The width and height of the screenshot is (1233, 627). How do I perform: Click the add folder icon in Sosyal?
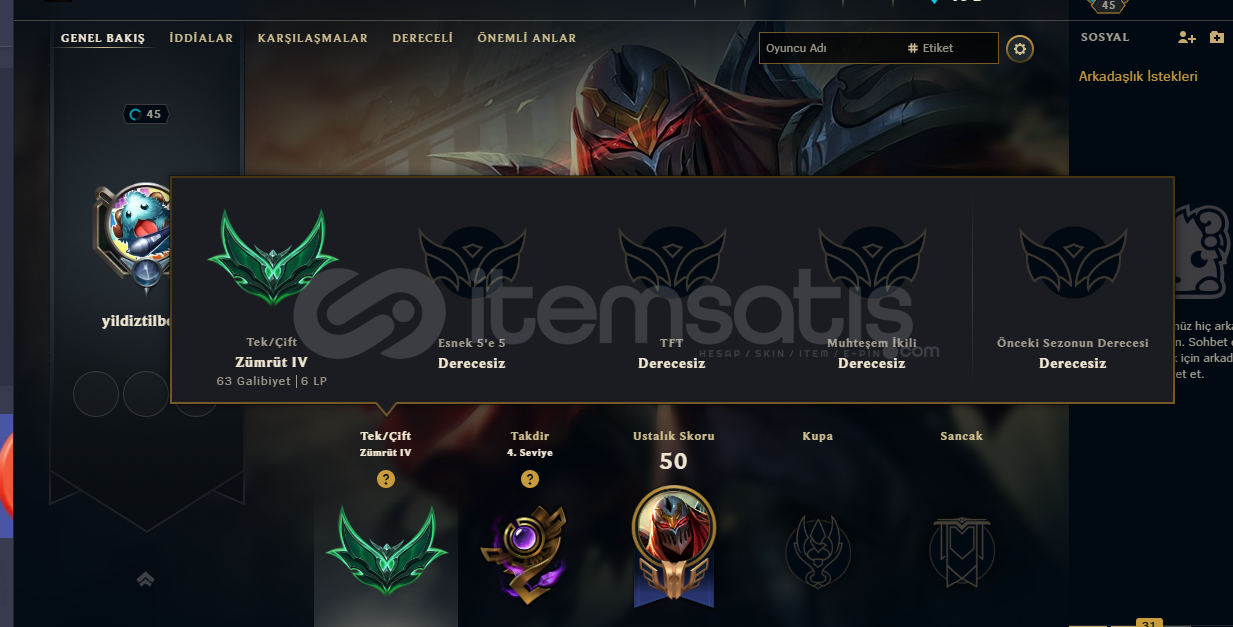click(x=1216, y=37)
